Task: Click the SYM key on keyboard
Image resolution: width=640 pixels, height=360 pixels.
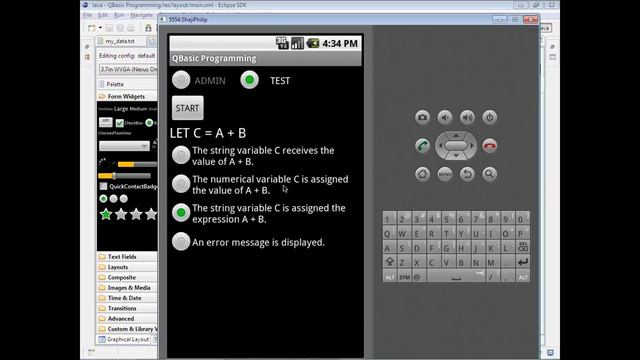Action: (x=404, y=277)
